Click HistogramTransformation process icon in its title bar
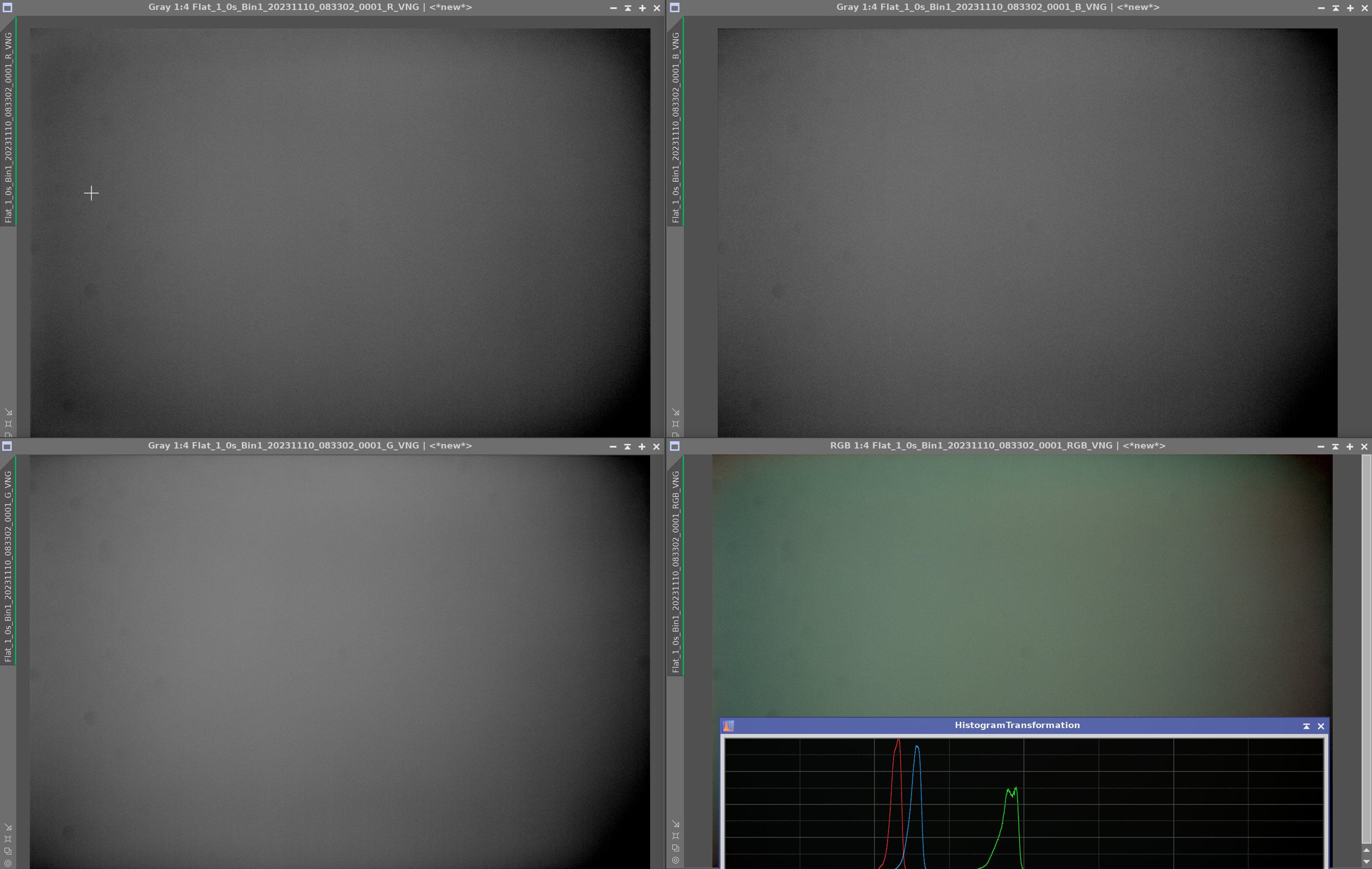1372x869 pixels. point(728,725)
